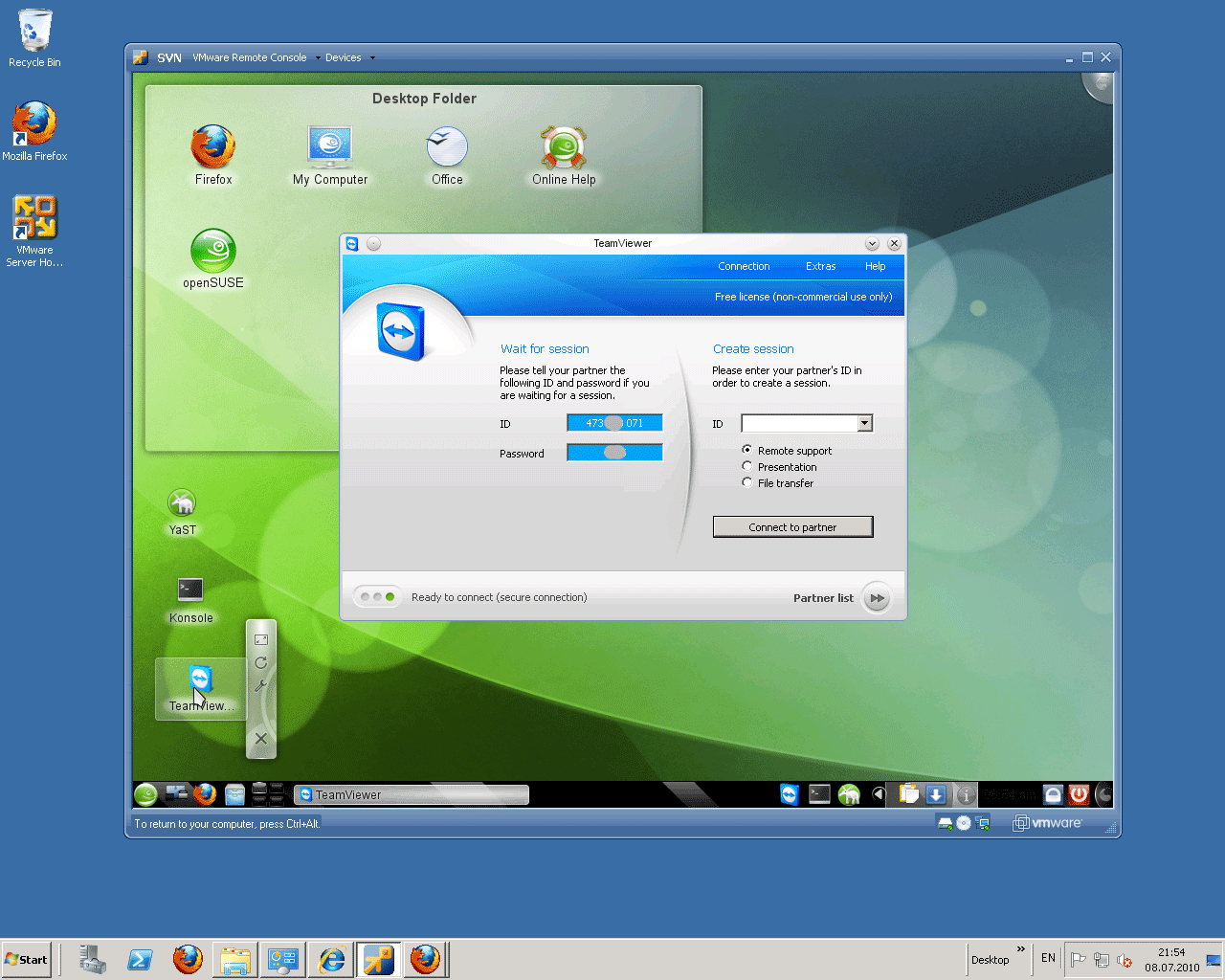Click the ID value field under Wait for session

pyautogui.click(x=614, y=423)
